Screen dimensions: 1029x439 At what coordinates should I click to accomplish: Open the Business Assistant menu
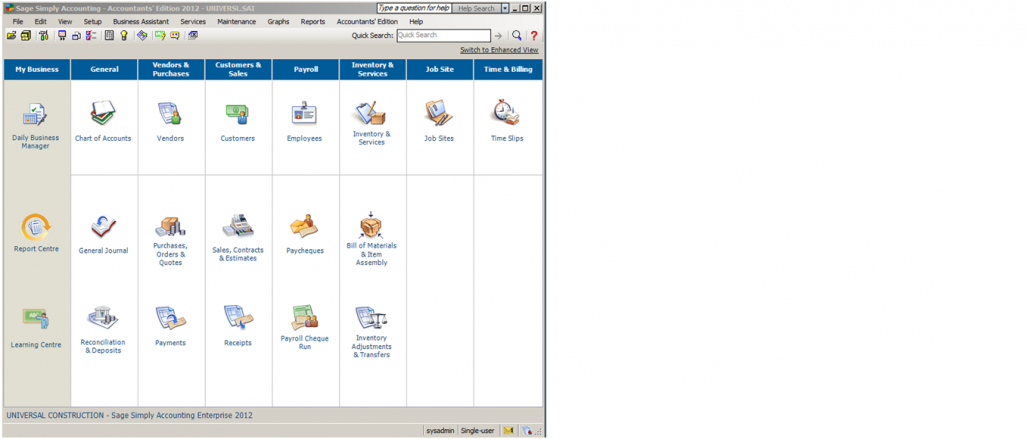(140, 22)
